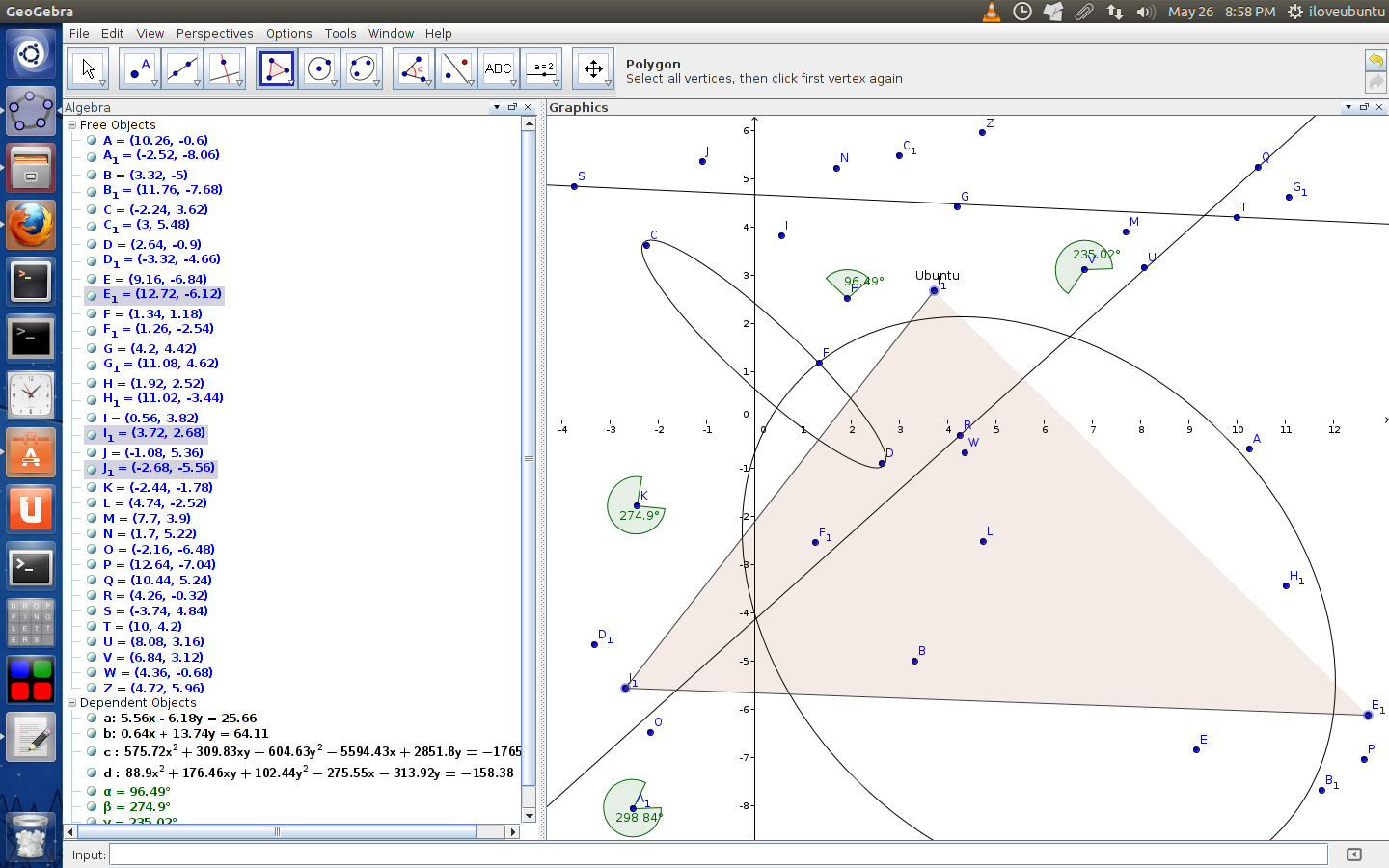
Task: Hide angle α = 96.49° via its visibility circle
Action: click(92, 791)
